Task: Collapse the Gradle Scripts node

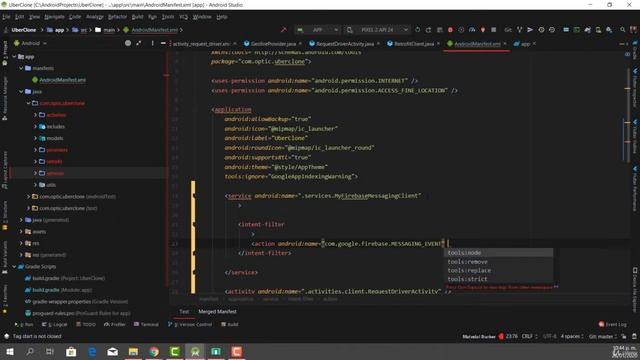Action: click(x=15, y=267)
